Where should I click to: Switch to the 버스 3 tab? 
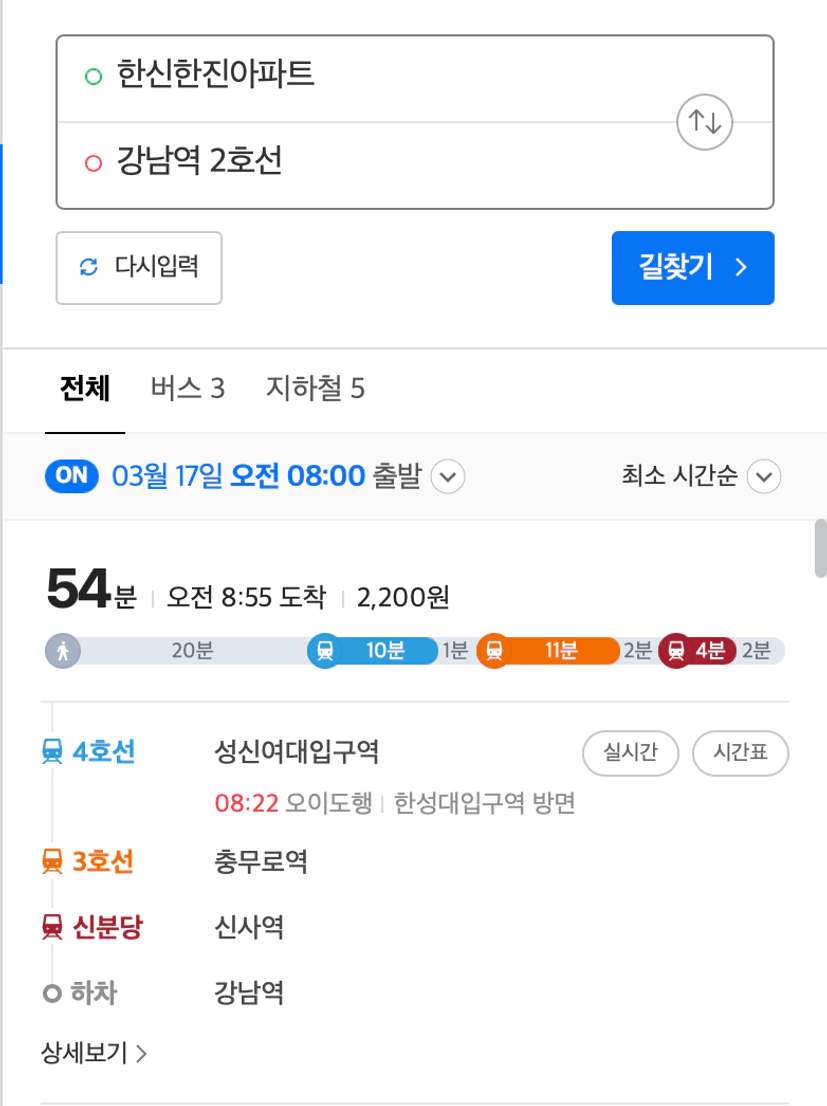pos(188,389)
